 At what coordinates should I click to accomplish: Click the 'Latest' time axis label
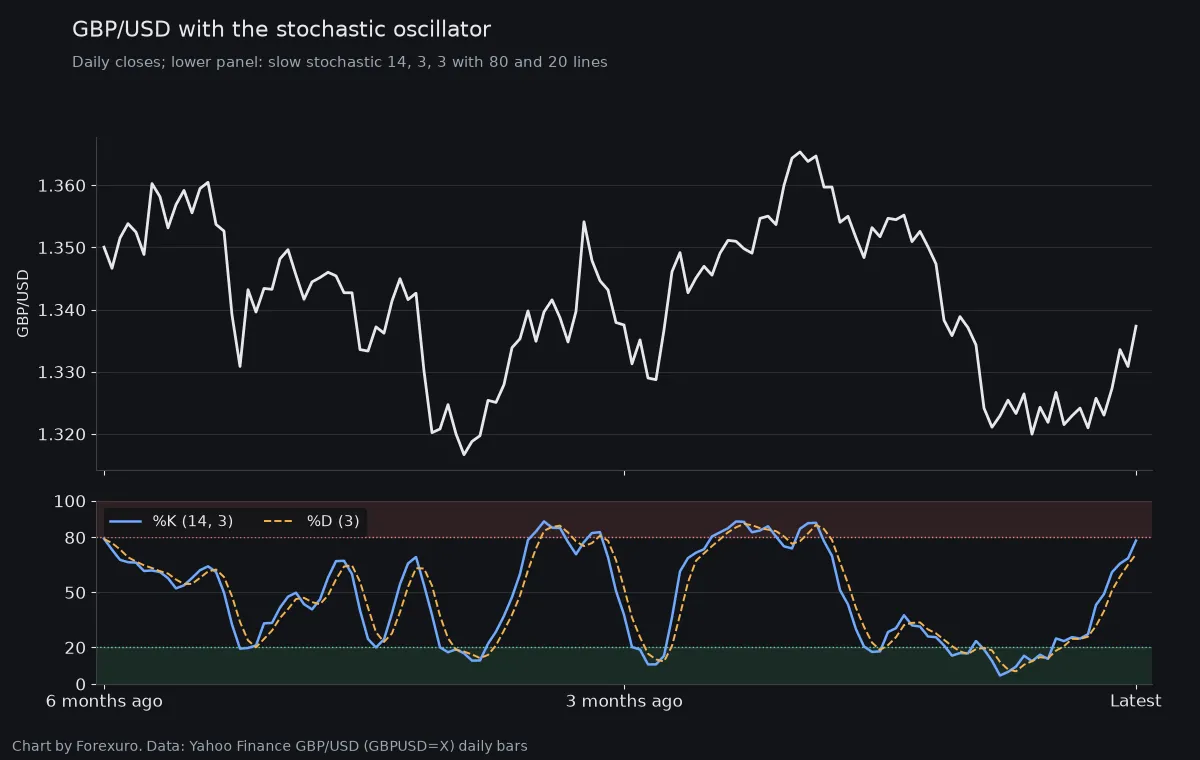tap(1136, 701)
